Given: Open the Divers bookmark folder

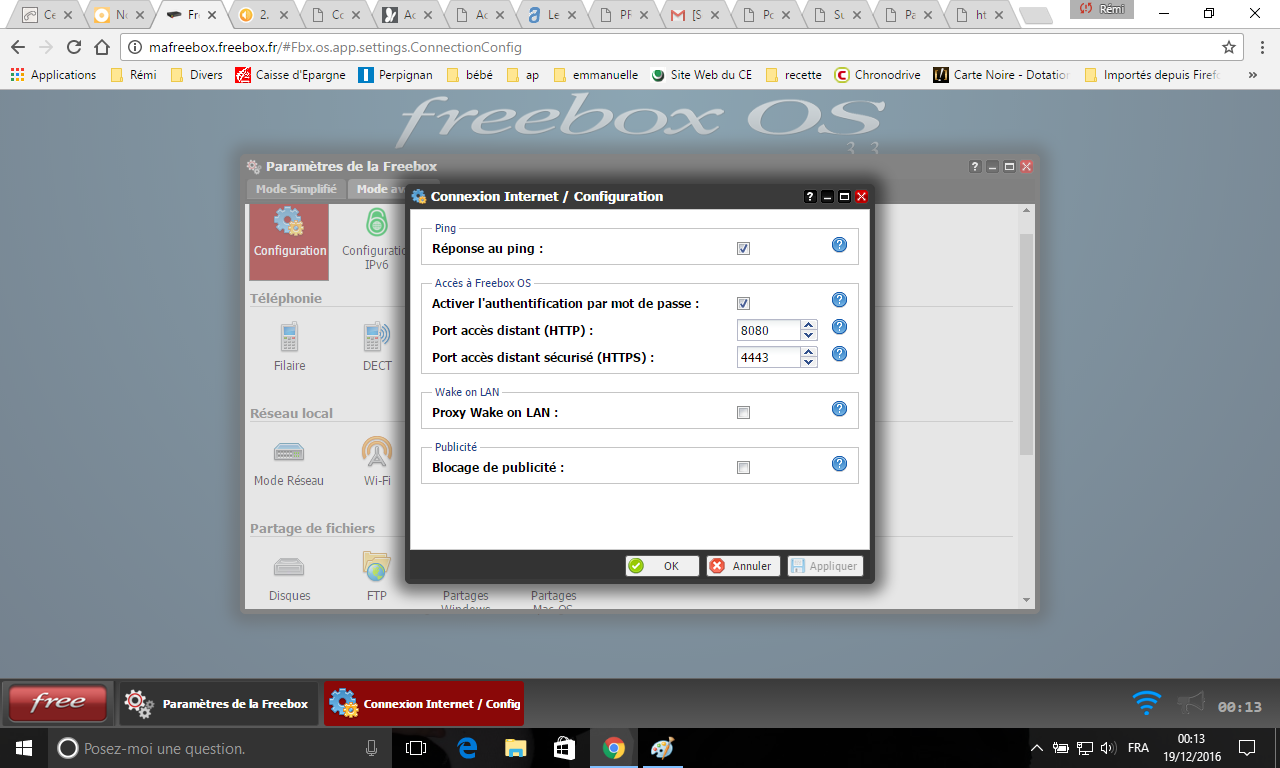Looking at the screenshot, I should pyautogui.click(x=197, y=74).
